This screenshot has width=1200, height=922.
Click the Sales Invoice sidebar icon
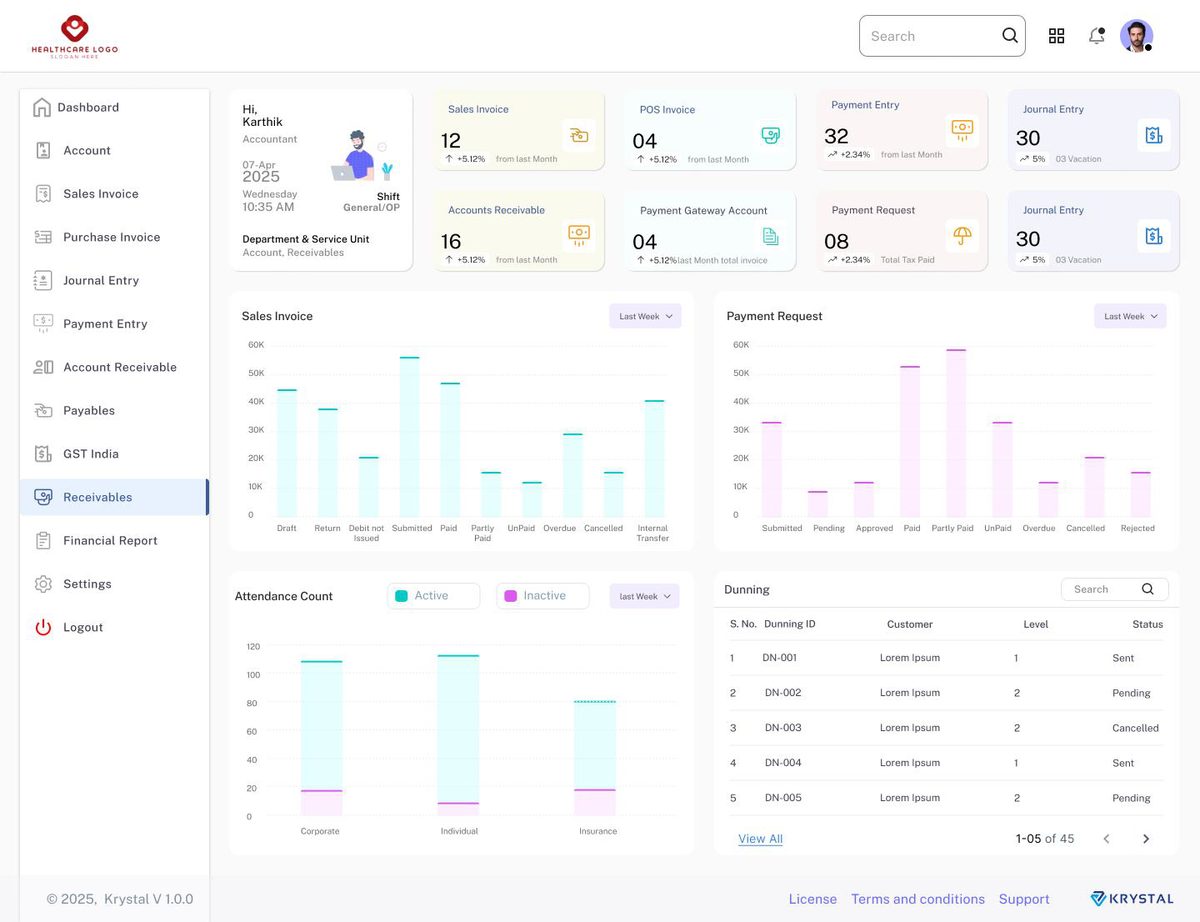point(43,194)
